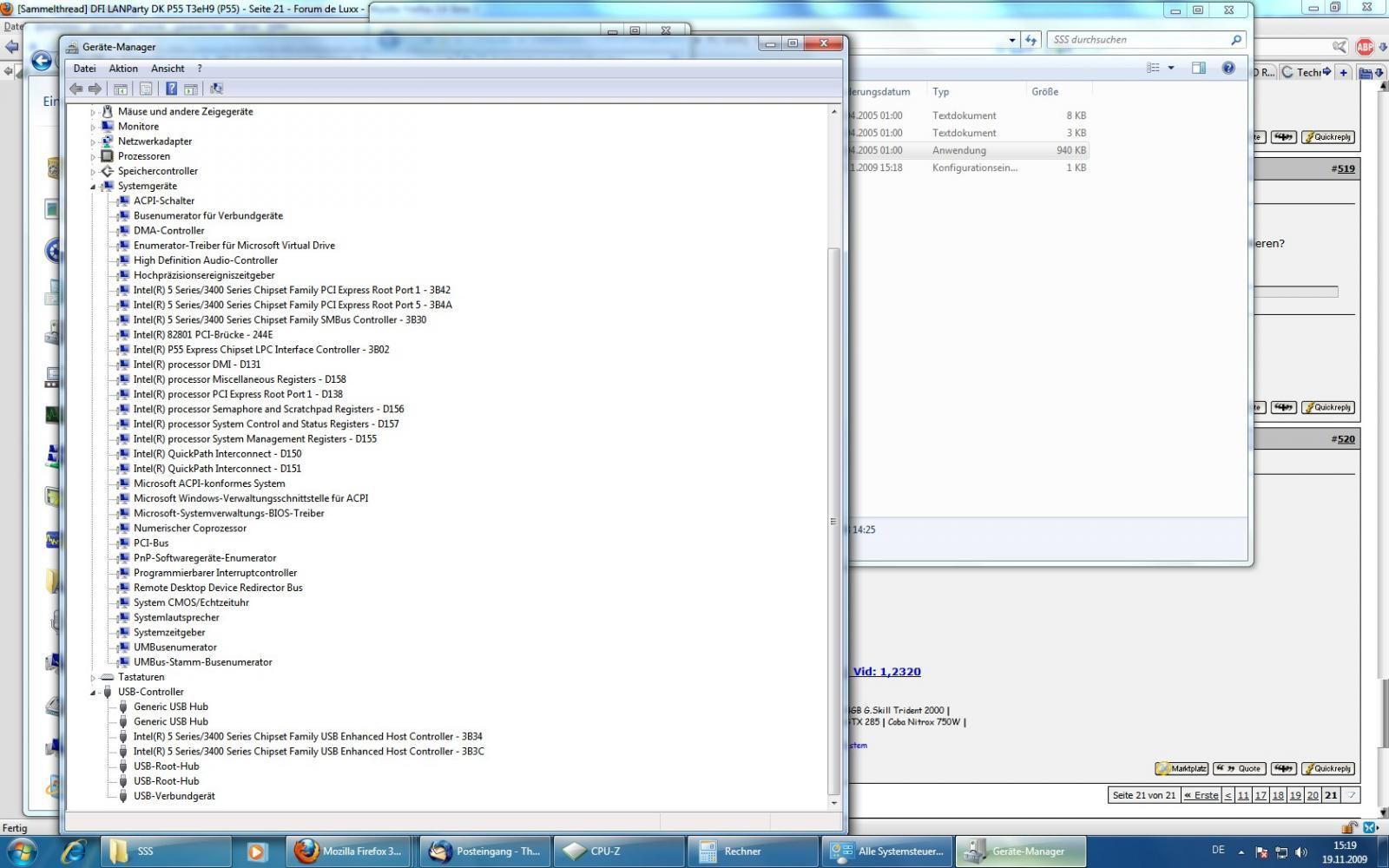Go to the Erste page link
1389x868 pixels.
(1201, 795)
